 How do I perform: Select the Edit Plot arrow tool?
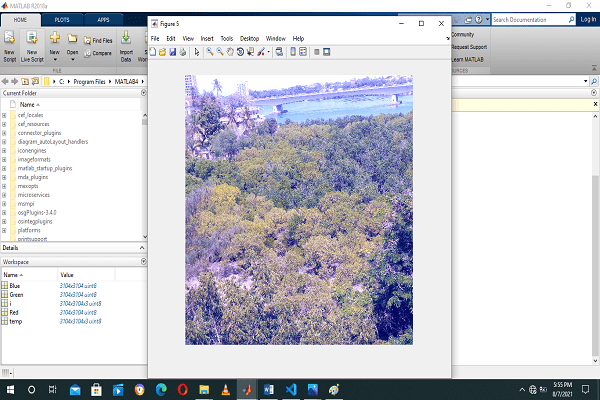click(x=197, y=51)
